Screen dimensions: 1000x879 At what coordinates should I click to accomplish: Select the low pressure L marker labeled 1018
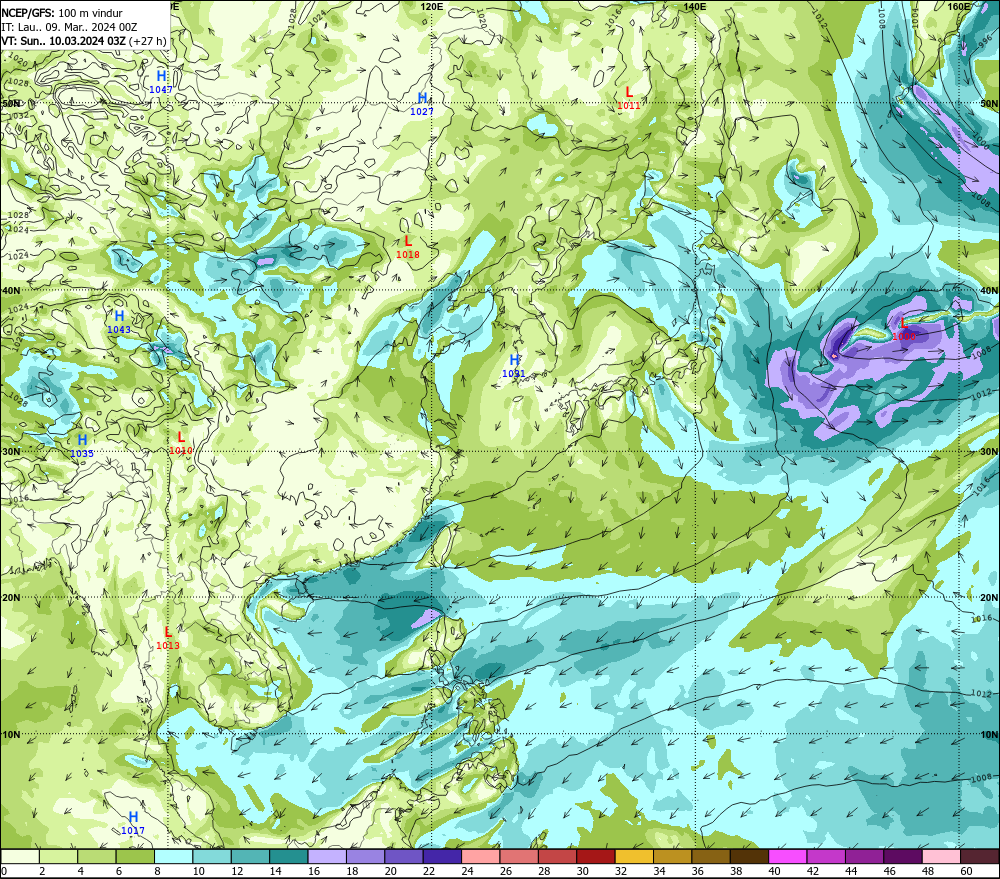point(408,241)
